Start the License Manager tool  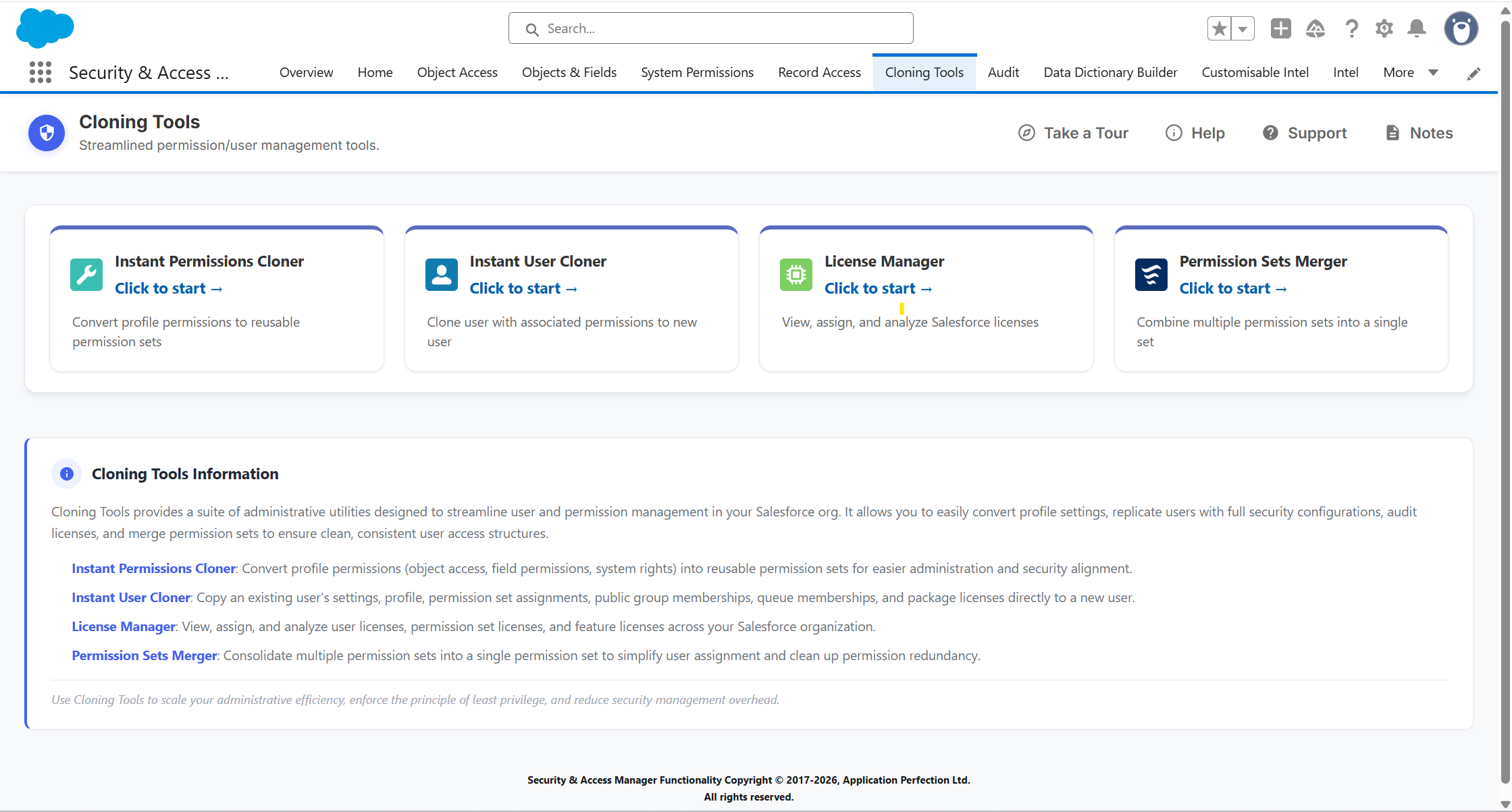pos(878,288)
